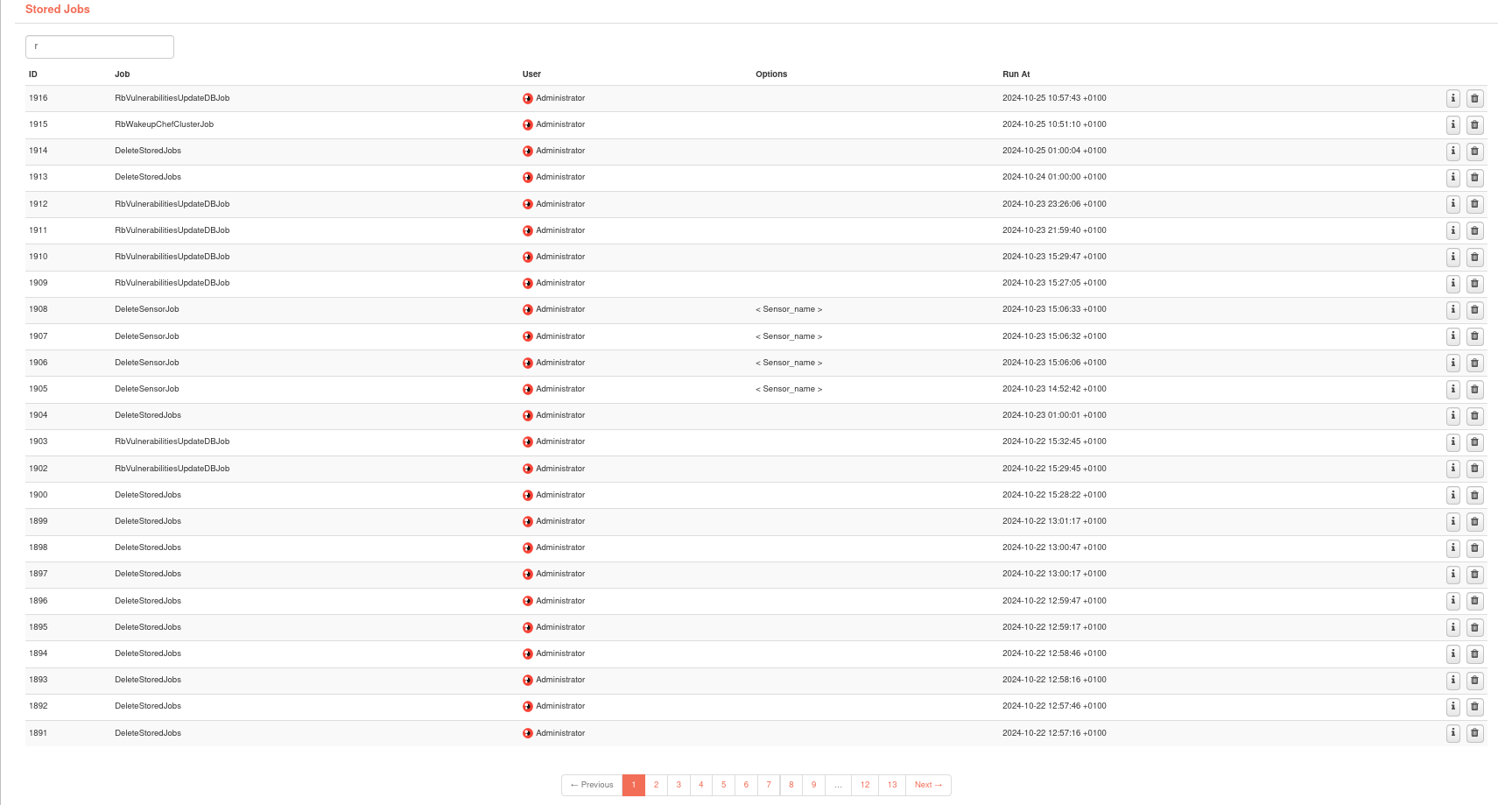Click RbVulnerabilitiesUpdateDBJob in row 1903

point(172,441)
